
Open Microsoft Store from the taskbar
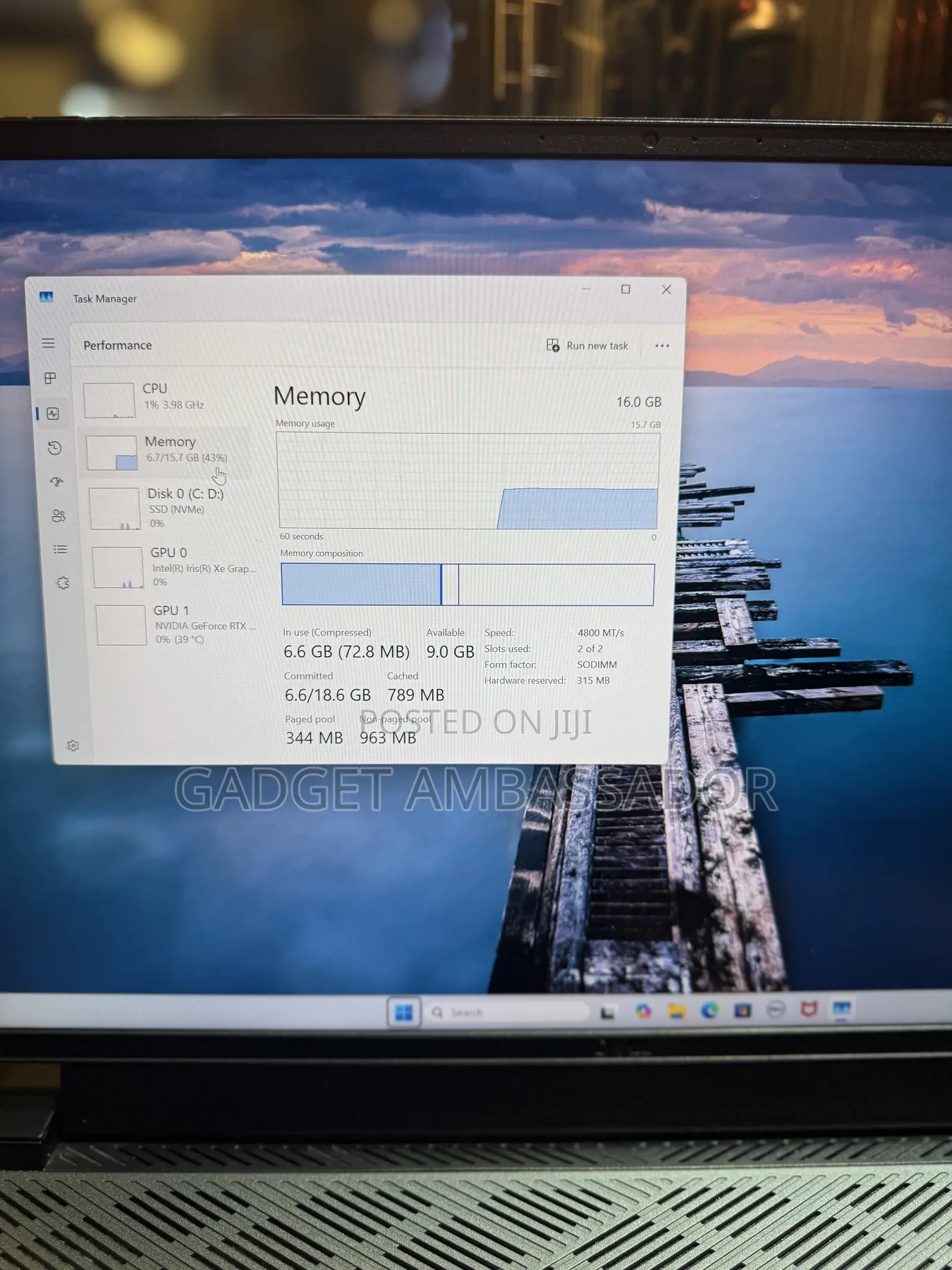(x=743, y=1009)
